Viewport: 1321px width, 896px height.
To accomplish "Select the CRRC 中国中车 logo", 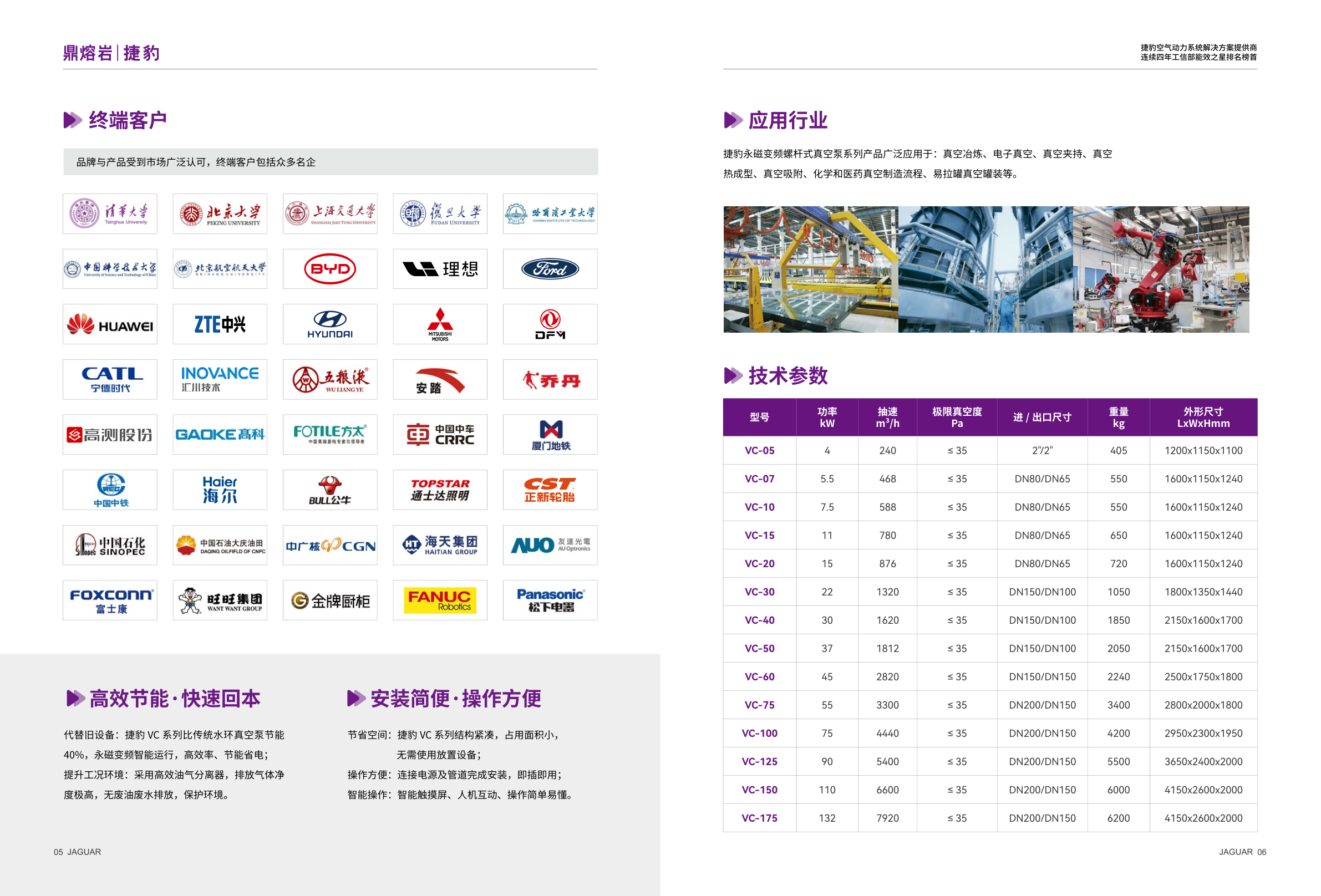I will pyautogui.click(x=439, y=434).
